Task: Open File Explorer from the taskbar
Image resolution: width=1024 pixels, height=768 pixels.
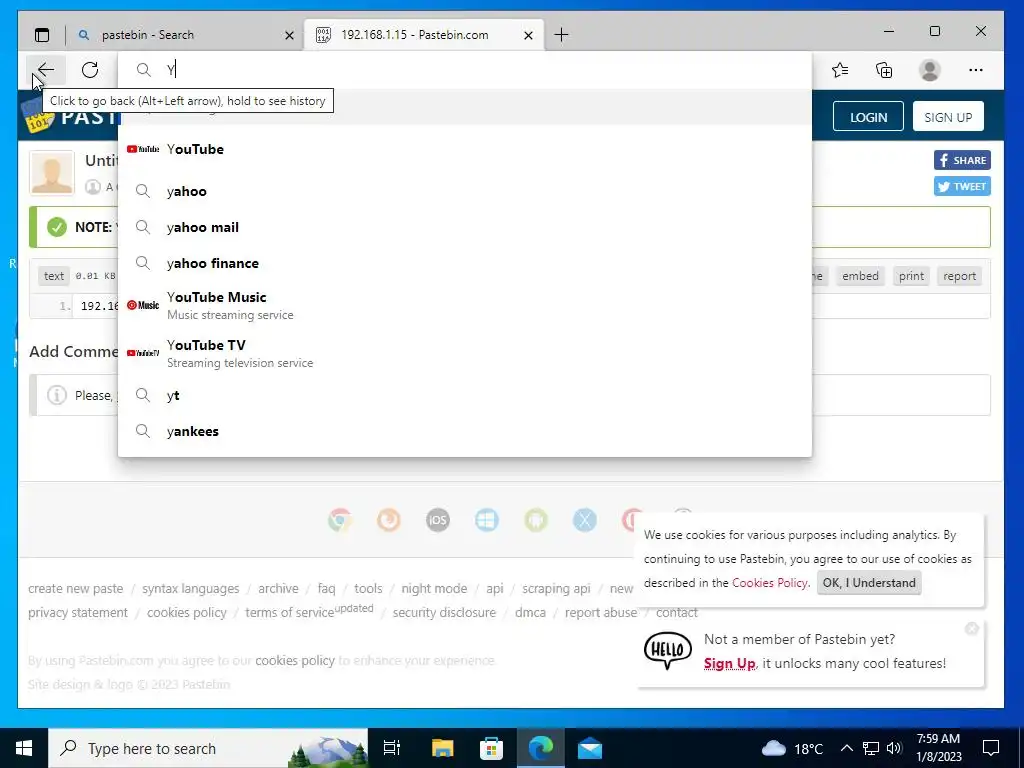Action: 442,748
